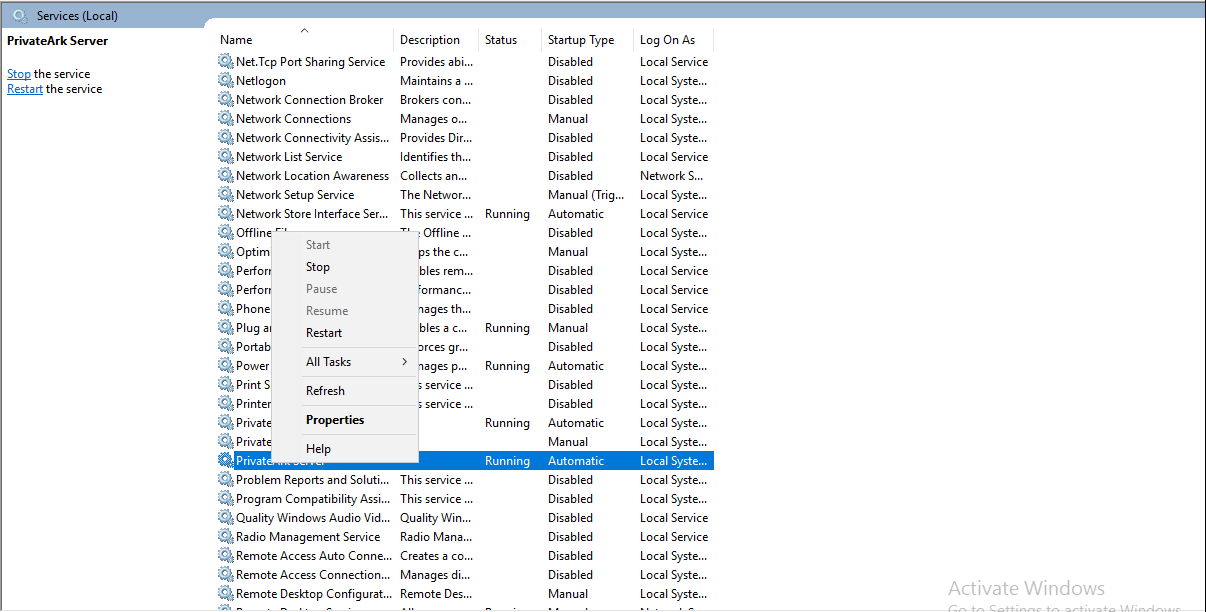Viewport: 1206px width, 612px height.
Task: Click the Radio Management Service gear icon
Action: 224,536
